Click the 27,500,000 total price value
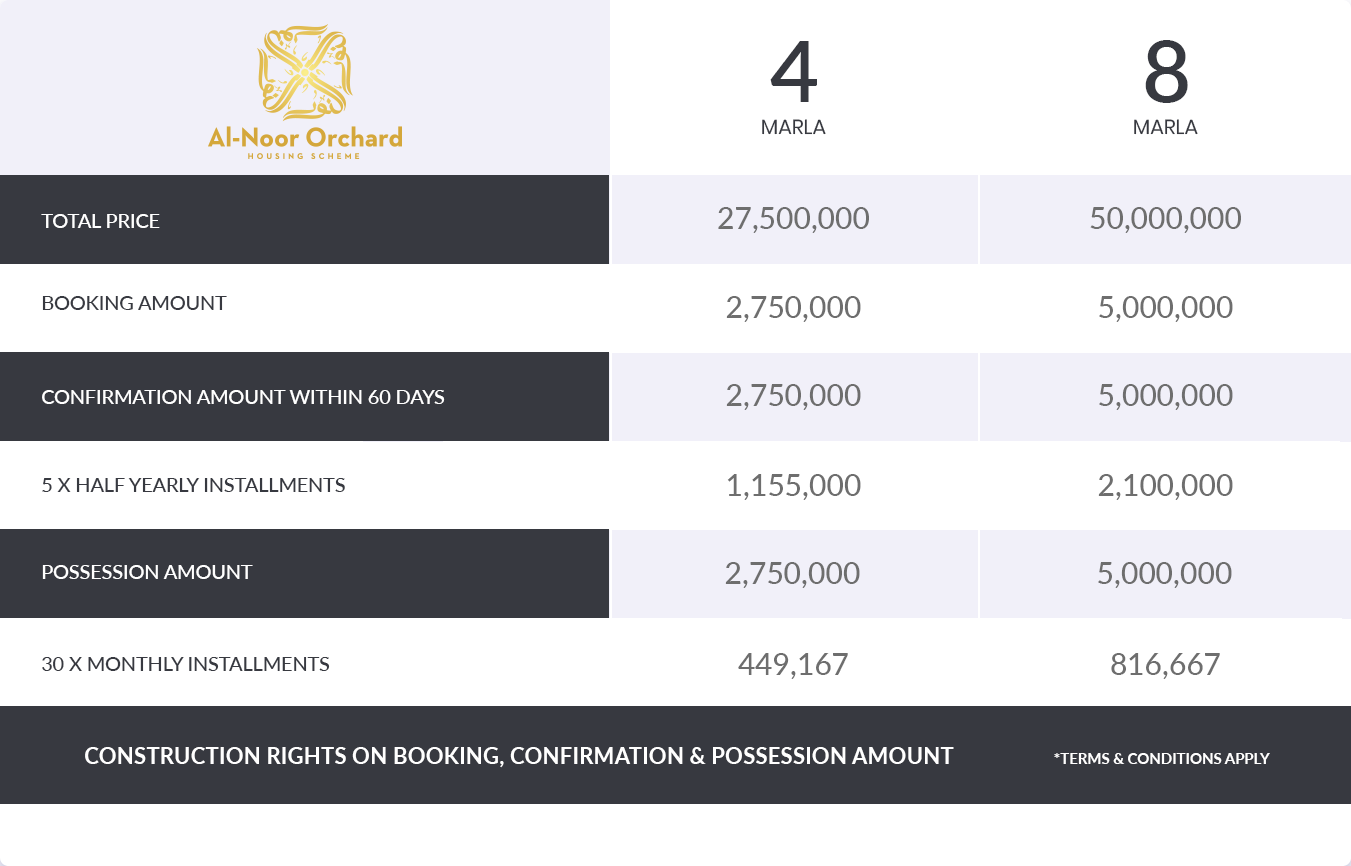This screenshot has width=1351, height=866. (793, 219)
